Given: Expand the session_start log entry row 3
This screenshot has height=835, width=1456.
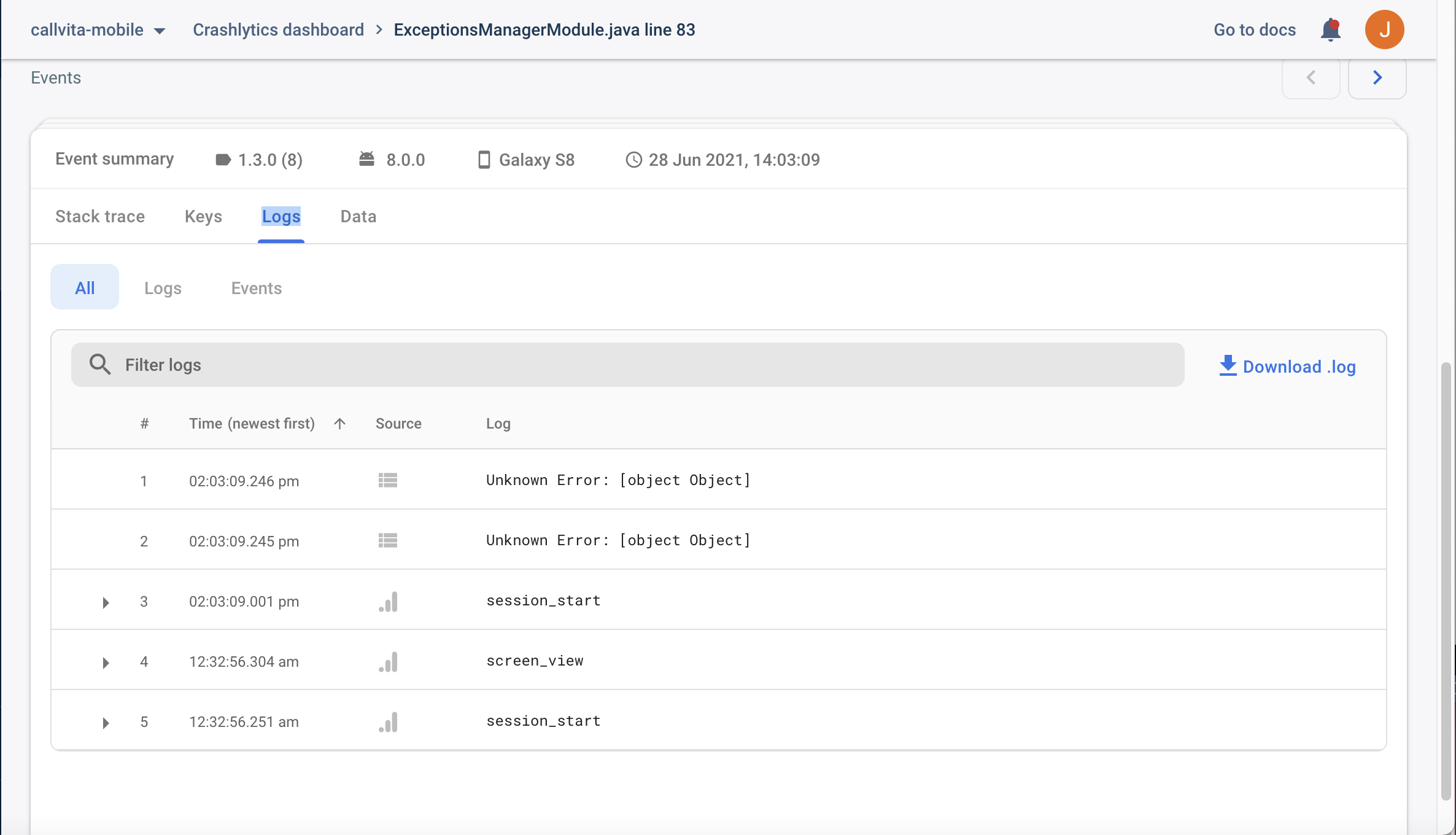Looking at the screenshot, I should coord(105,602).
